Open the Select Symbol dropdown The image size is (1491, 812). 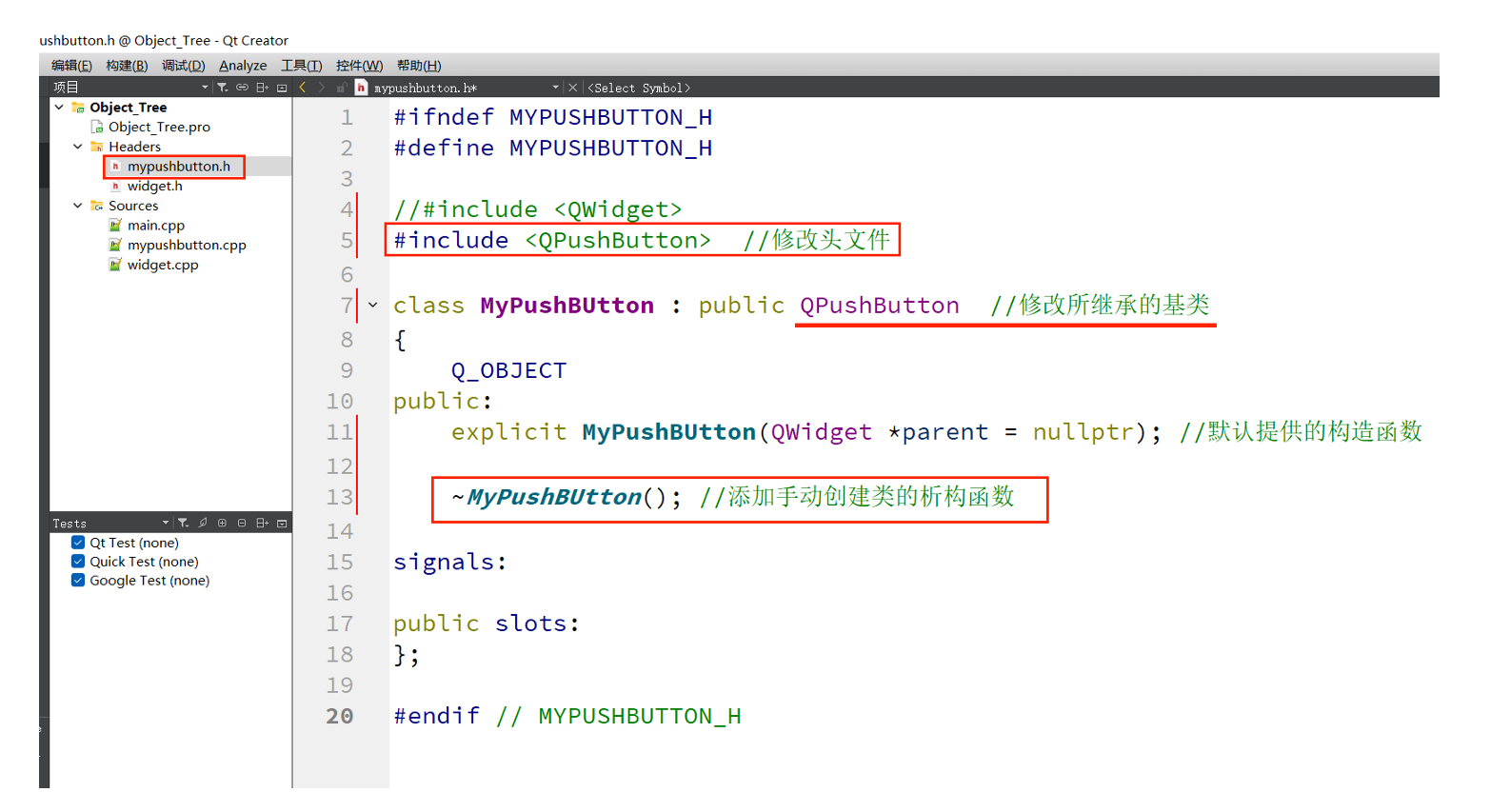(x=640, y=87)
